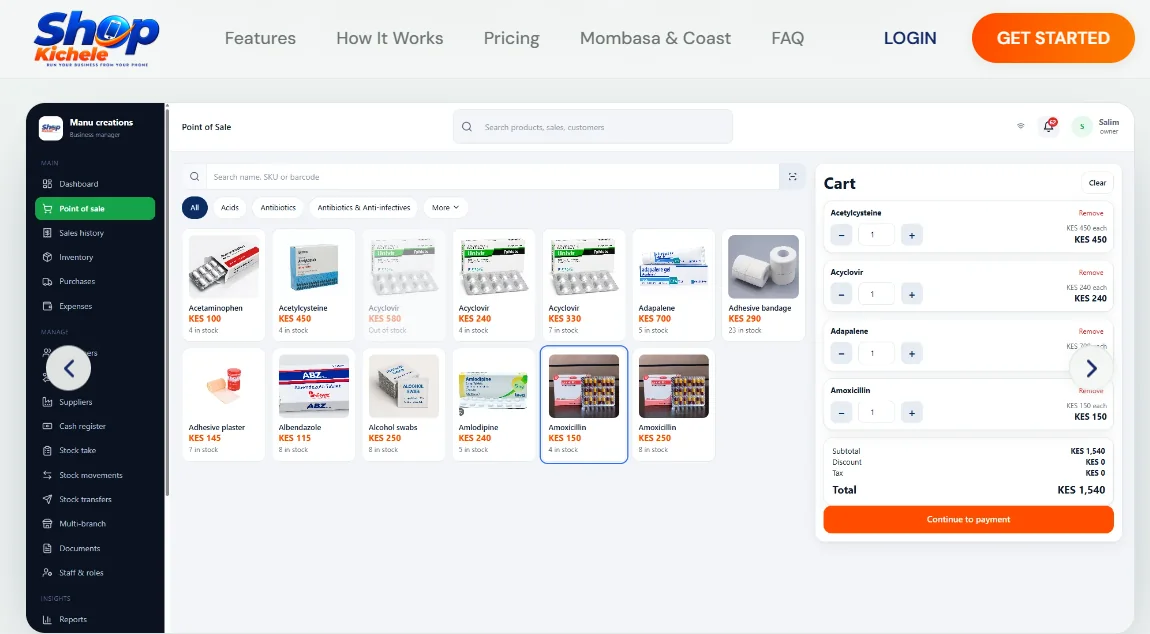Click Manu creations business logo
1150x634 pixels.
(x=51, y=128)
